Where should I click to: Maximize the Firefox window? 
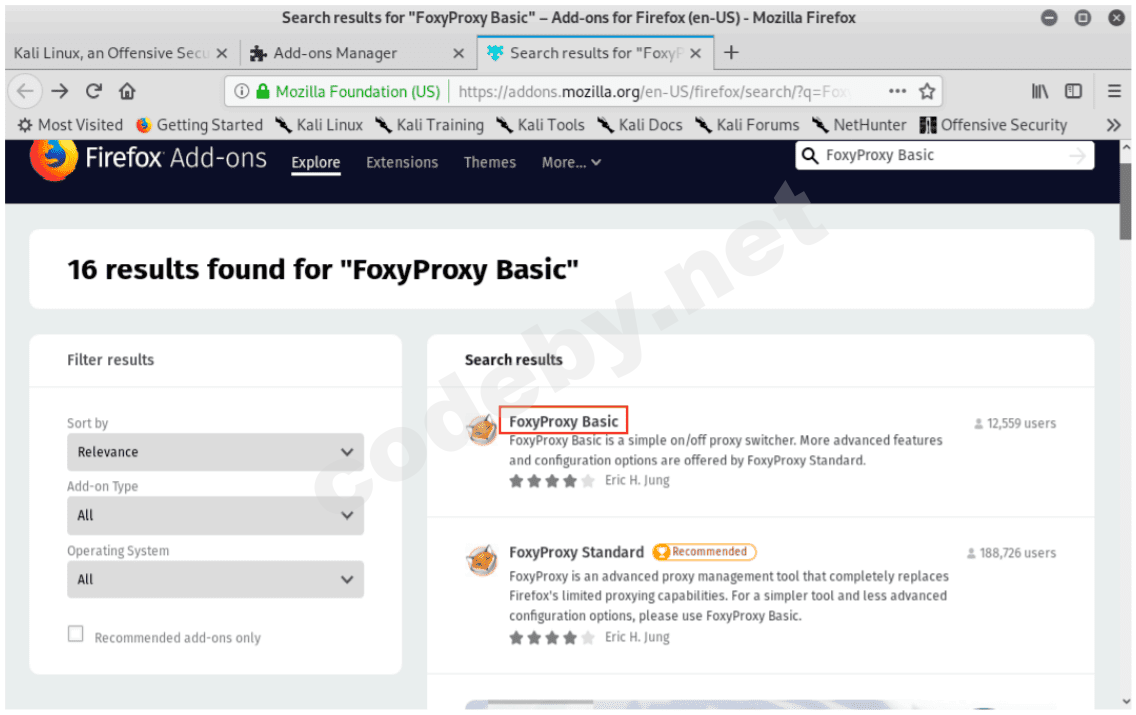click(1082, 18)
